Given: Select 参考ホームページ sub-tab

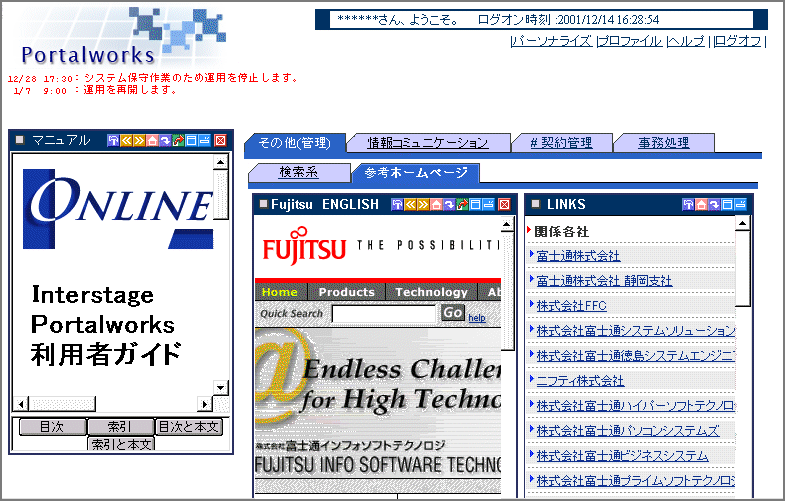Looking at the screenshot, I should (416, 173).
